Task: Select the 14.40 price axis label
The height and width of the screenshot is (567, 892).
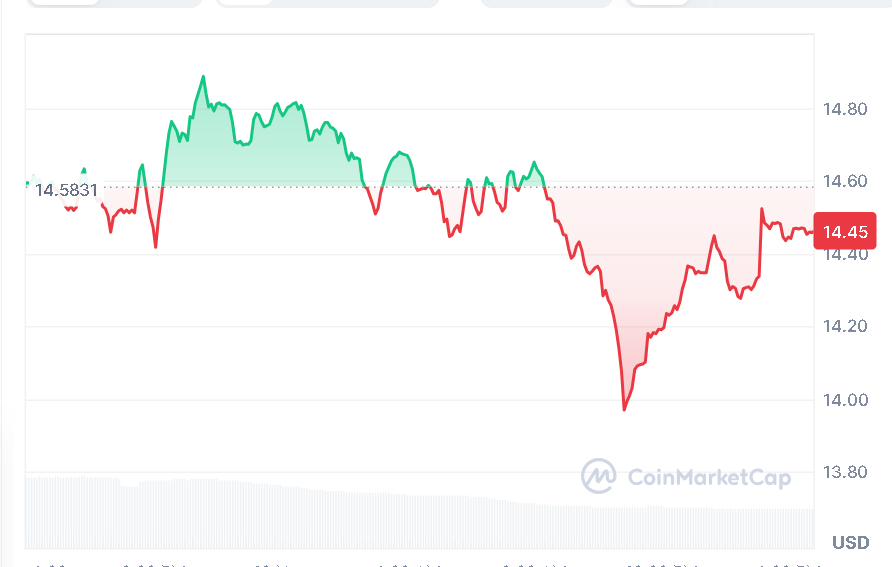Action: tap(845, 255)
